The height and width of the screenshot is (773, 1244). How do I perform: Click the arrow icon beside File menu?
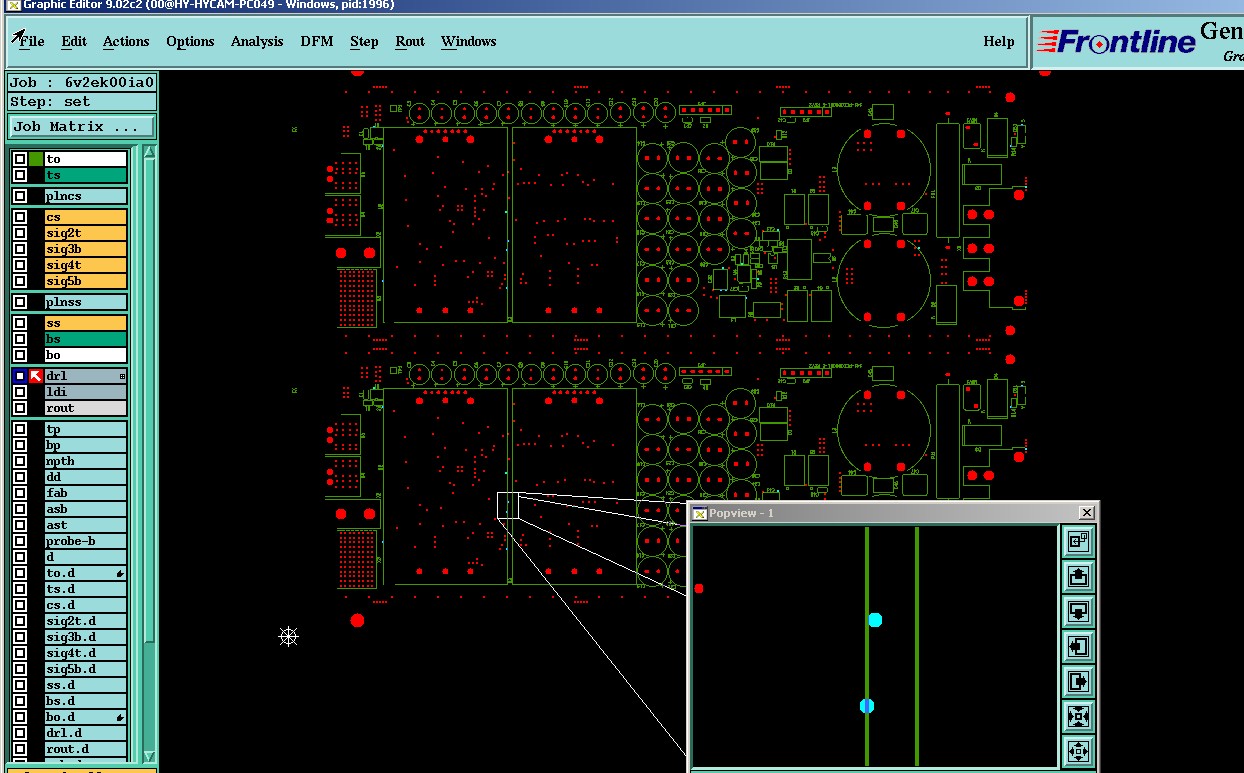point(18,37)
